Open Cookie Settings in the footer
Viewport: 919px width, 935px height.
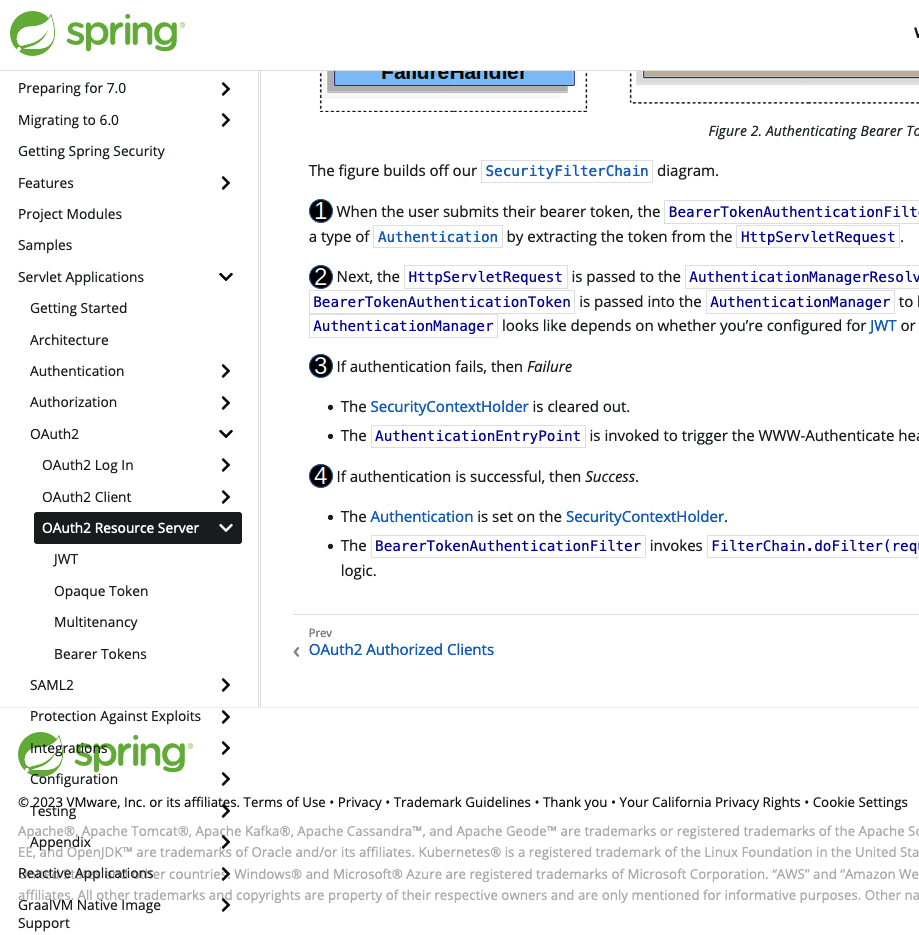click(860, 802)
